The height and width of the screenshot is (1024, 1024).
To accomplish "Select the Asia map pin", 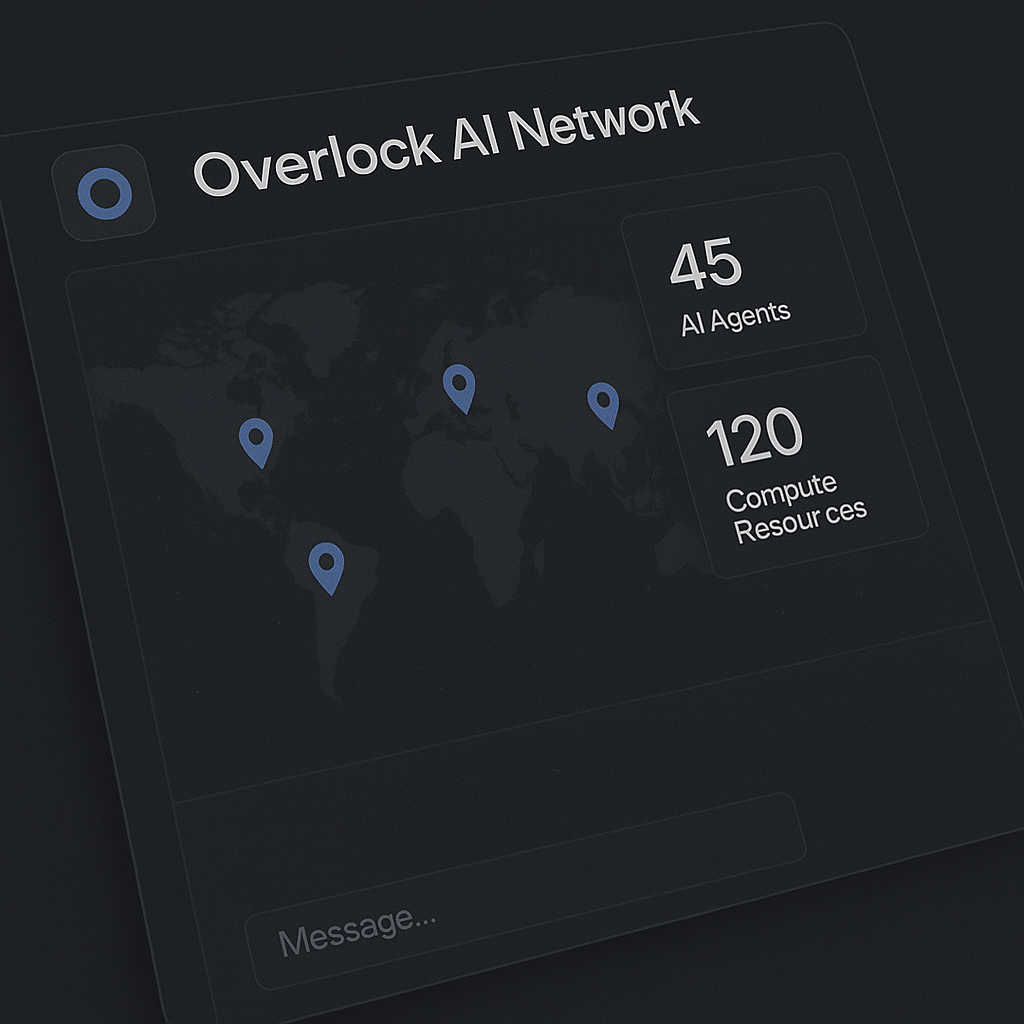I will click(602, 403).
